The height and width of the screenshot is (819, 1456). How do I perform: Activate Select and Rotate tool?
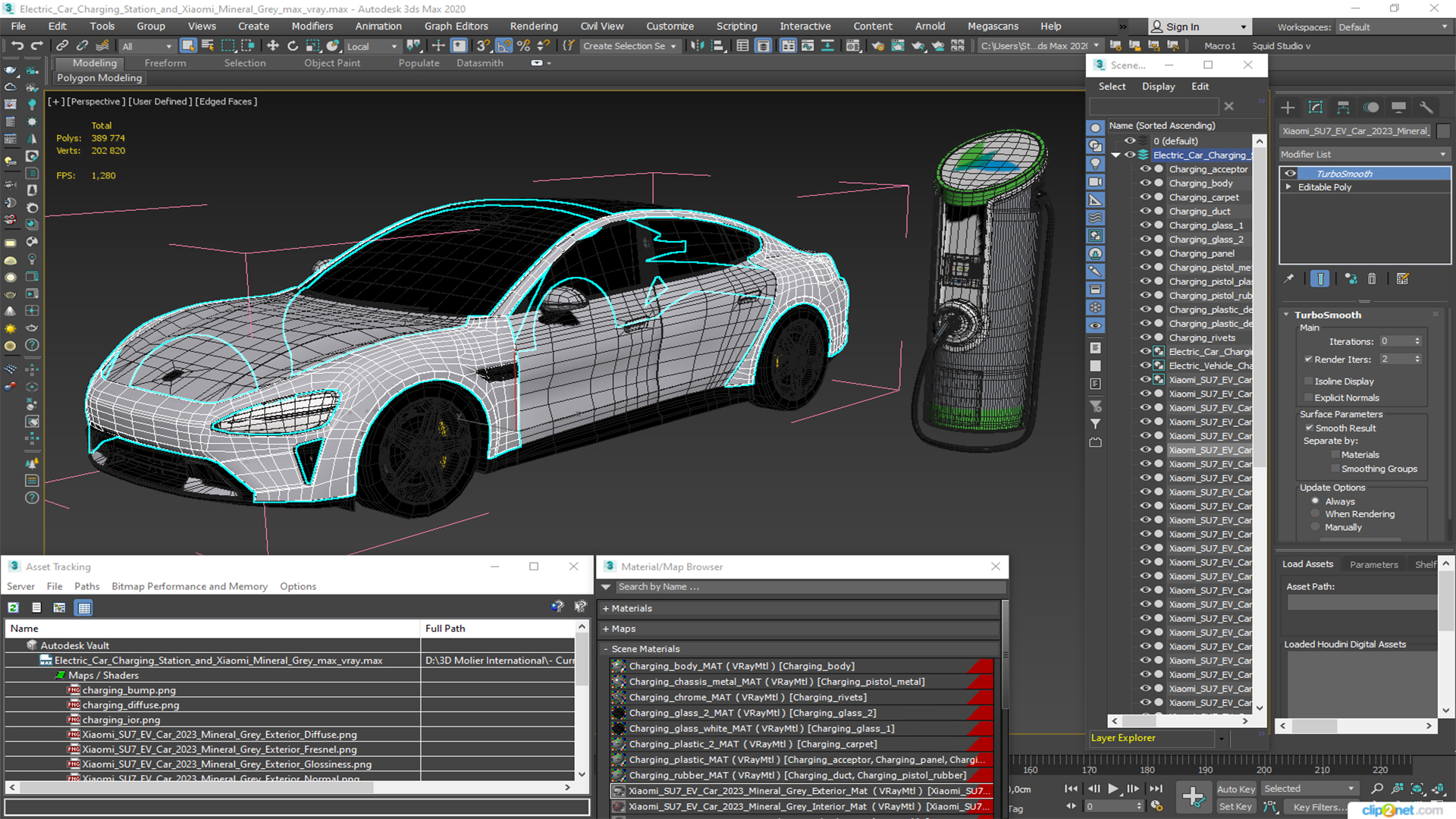pos(293,46)
